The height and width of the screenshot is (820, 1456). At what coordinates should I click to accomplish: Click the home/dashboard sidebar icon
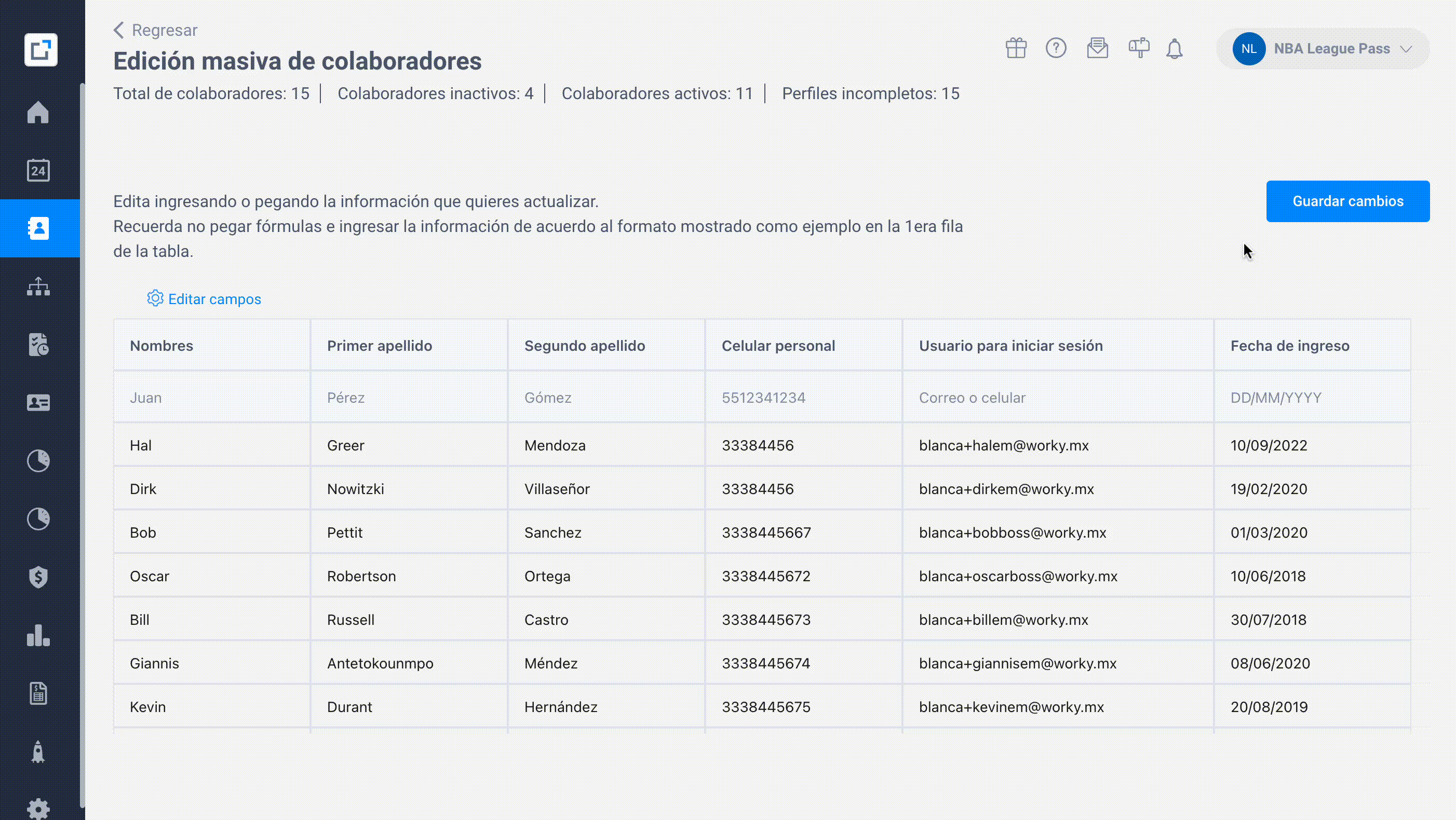point(38,111)
